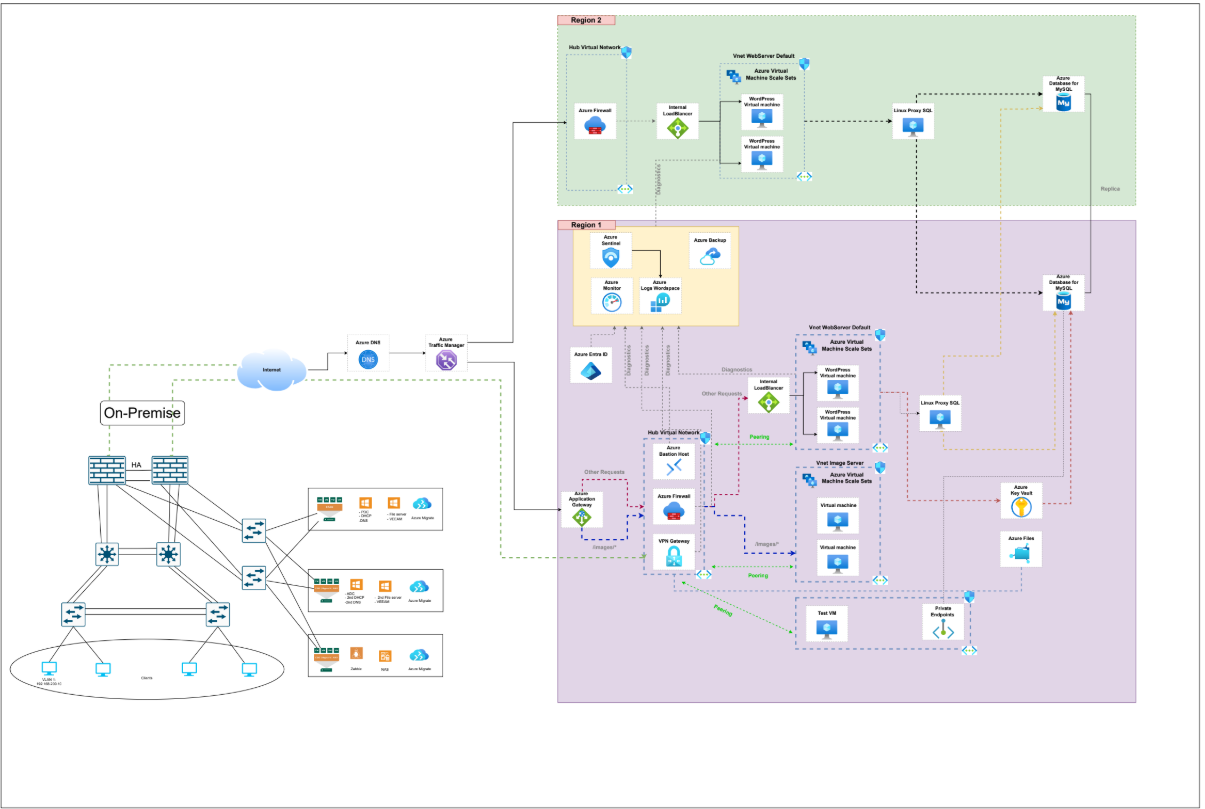Select the Vnet Image Server shield icon
This screenshot has width=1205, height=809.
point(881,467)
